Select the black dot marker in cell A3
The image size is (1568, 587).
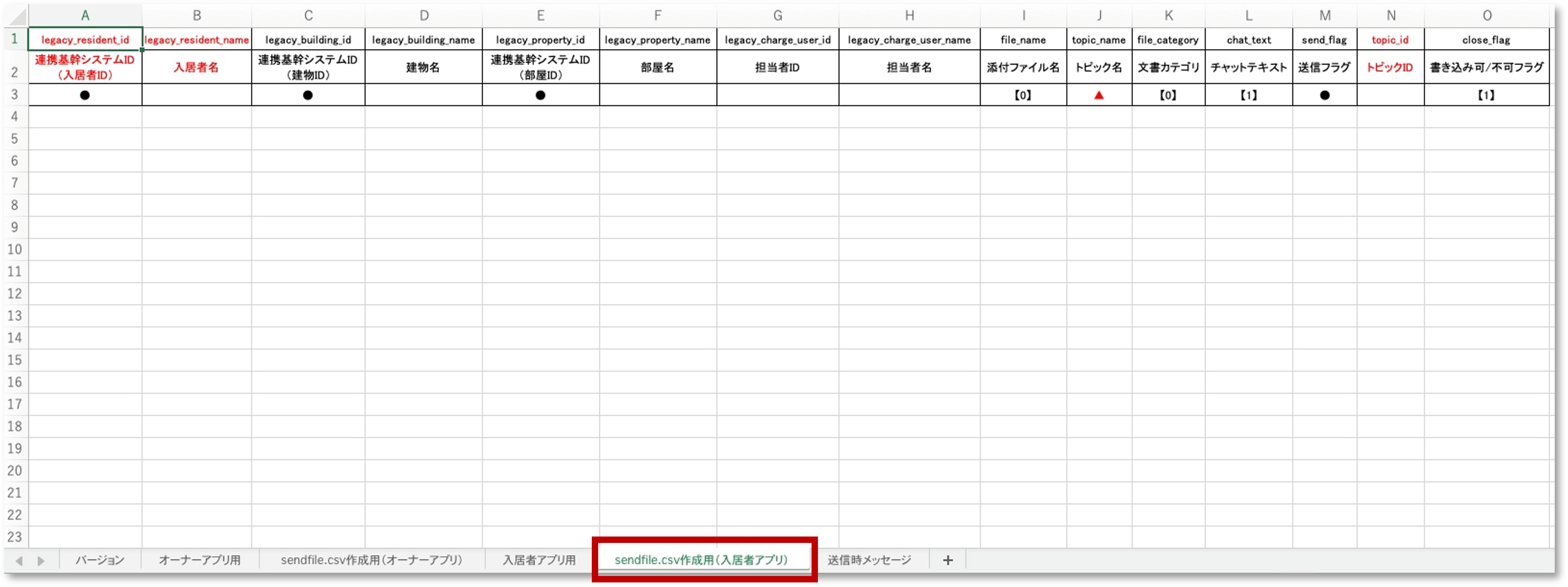(84, 95)
